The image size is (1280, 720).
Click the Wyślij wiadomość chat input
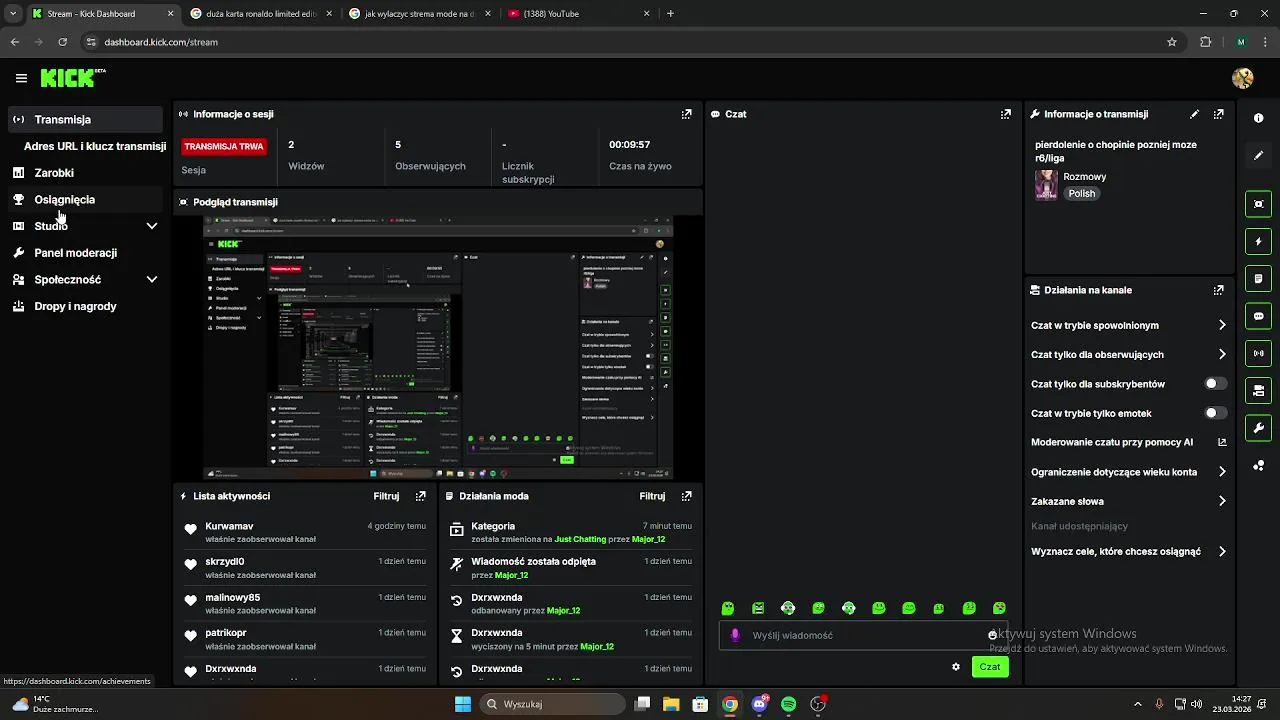pyautogui.click(x=866, y=635)
